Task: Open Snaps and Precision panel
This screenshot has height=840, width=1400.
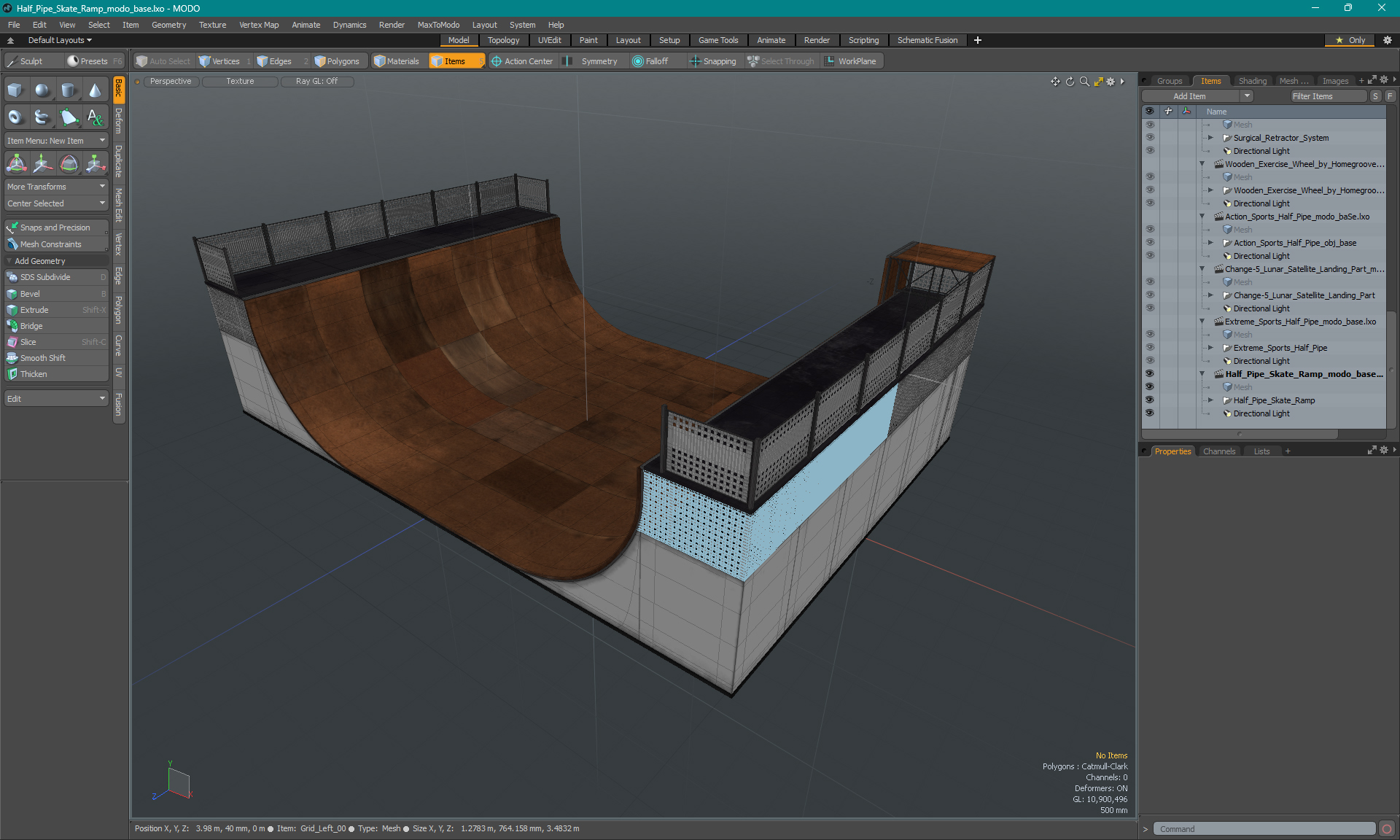Action: [x=56, y=227]
